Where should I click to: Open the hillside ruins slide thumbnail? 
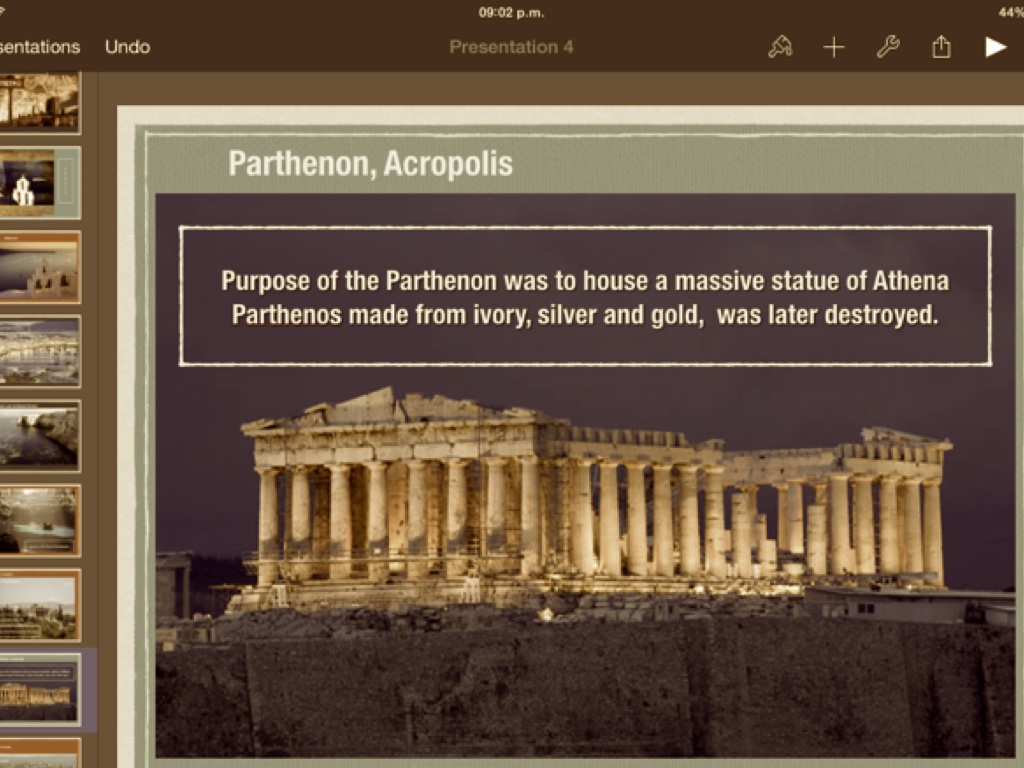coord(39,606)
